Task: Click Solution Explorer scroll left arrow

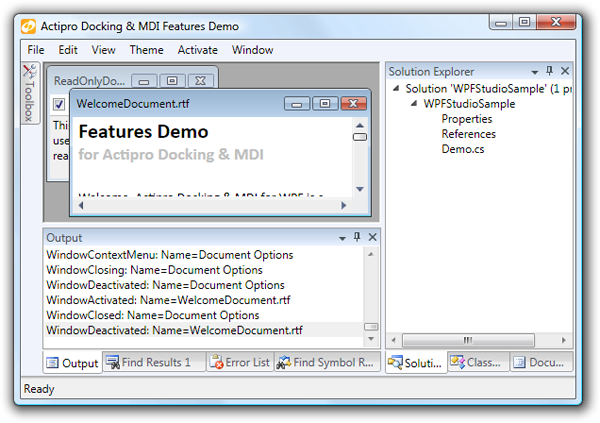Action: tap(393, 340)
